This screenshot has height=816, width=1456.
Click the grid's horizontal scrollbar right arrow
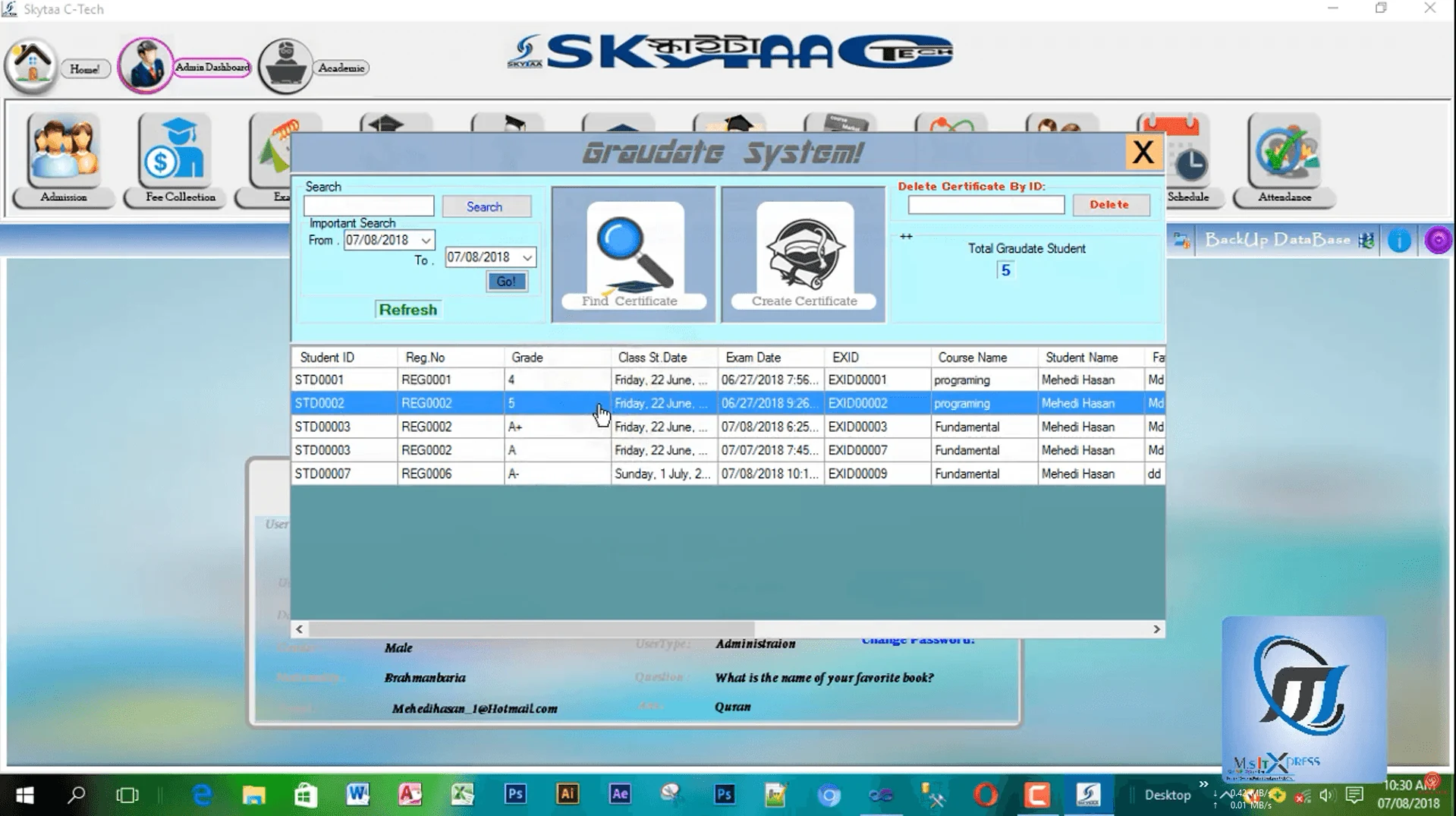point(1156,629)
